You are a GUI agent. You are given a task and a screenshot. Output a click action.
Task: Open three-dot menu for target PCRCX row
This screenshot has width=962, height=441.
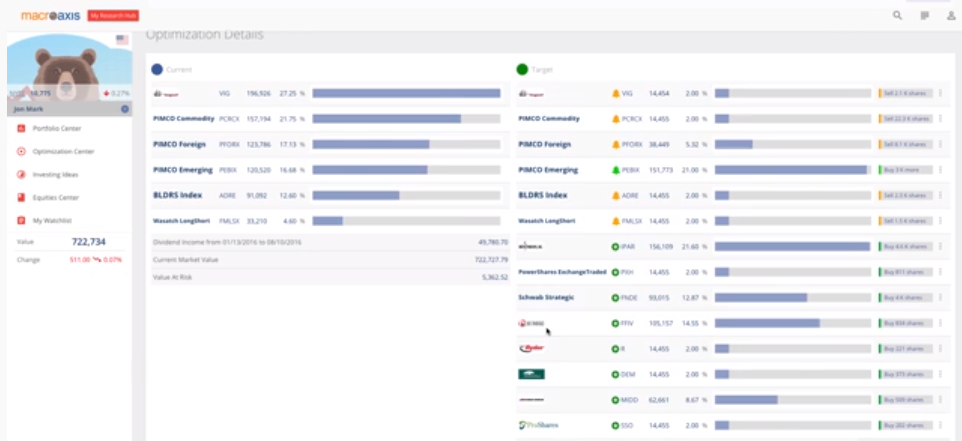click(x=941, y=119)
